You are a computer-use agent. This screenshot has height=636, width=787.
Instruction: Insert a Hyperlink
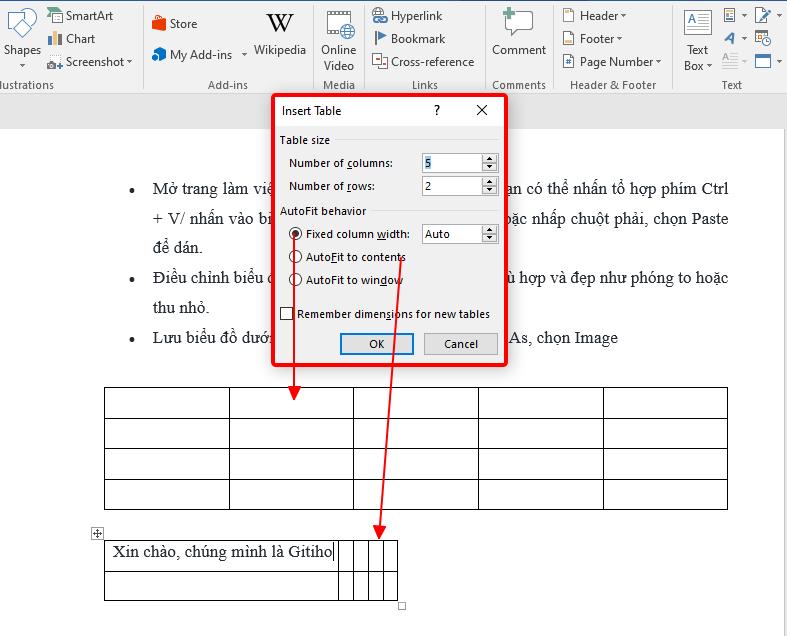pyautogui.click(x=407, y=16)
